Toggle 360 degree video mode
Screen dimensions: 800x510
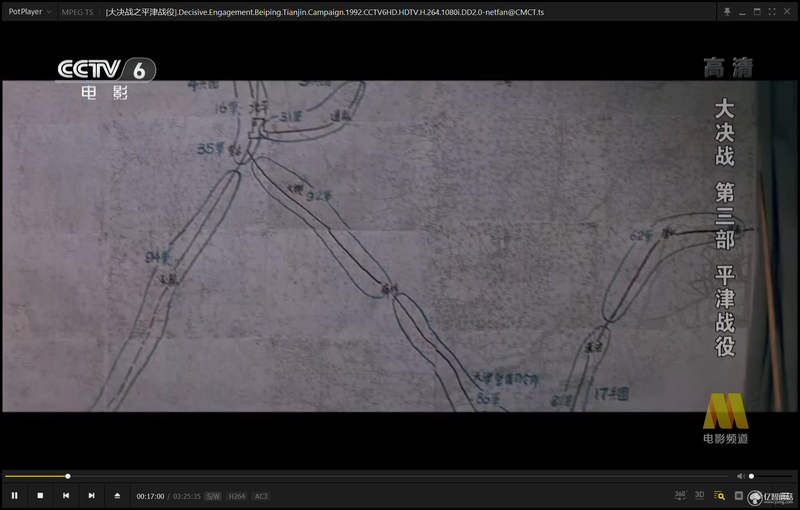pyautogui.click(x=680, y=495)
